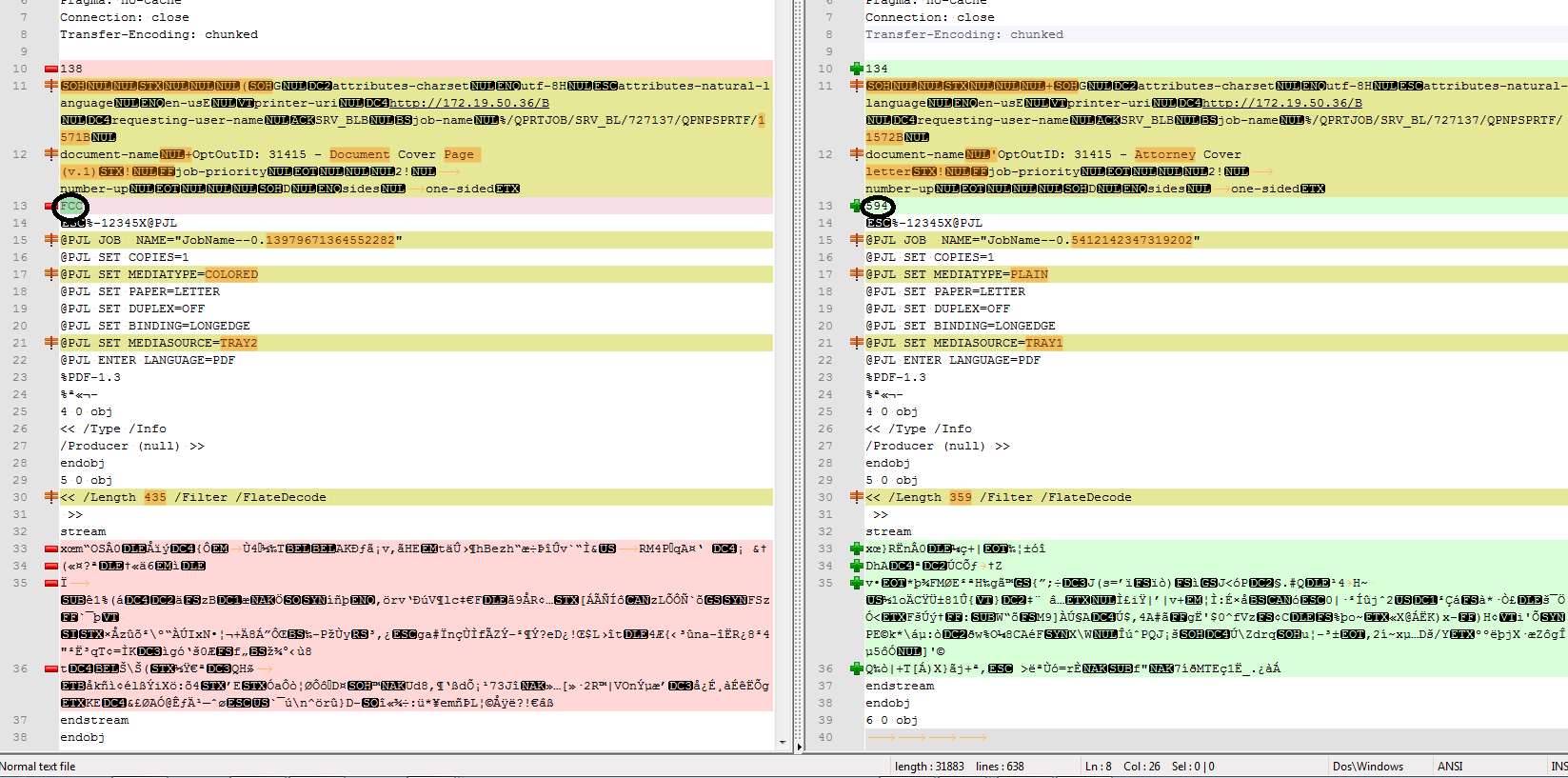Click the pane splitter arrow at bottom
The width and height of the screenshot is (1568, 778).
tap(799, 747)
